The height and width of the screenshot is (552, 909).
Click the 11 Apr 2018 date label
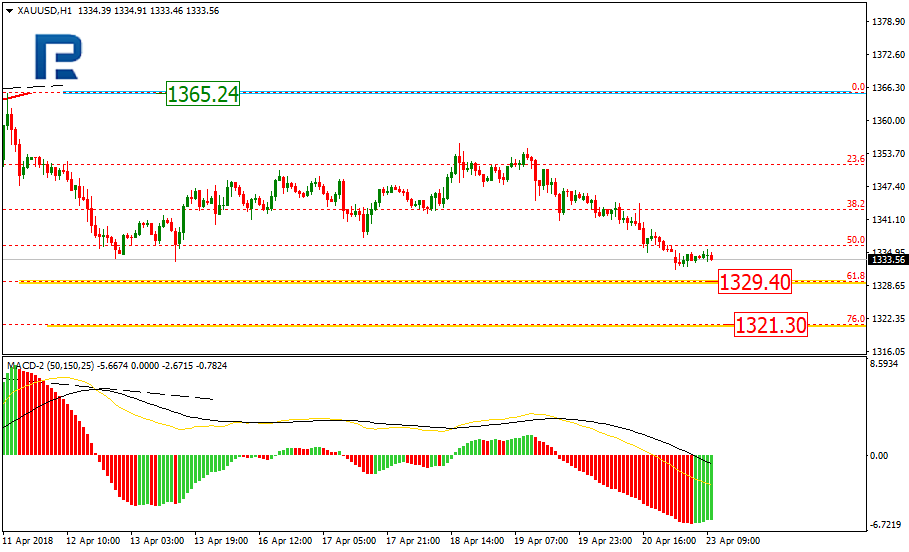tap(27, 541)
